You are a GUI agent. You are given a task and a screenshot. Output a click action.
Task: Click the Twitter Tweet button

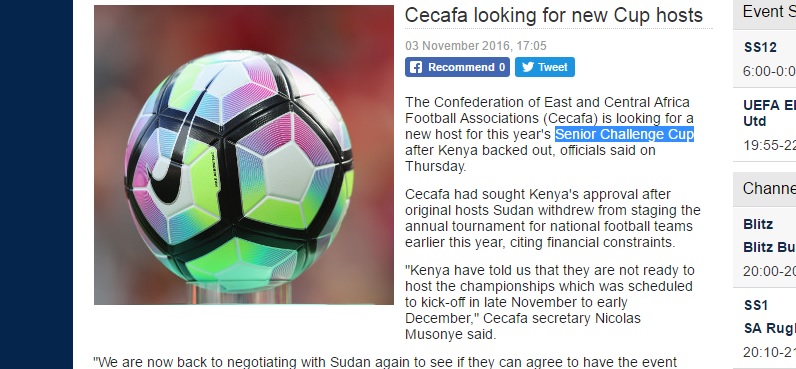tap(545, 67)
